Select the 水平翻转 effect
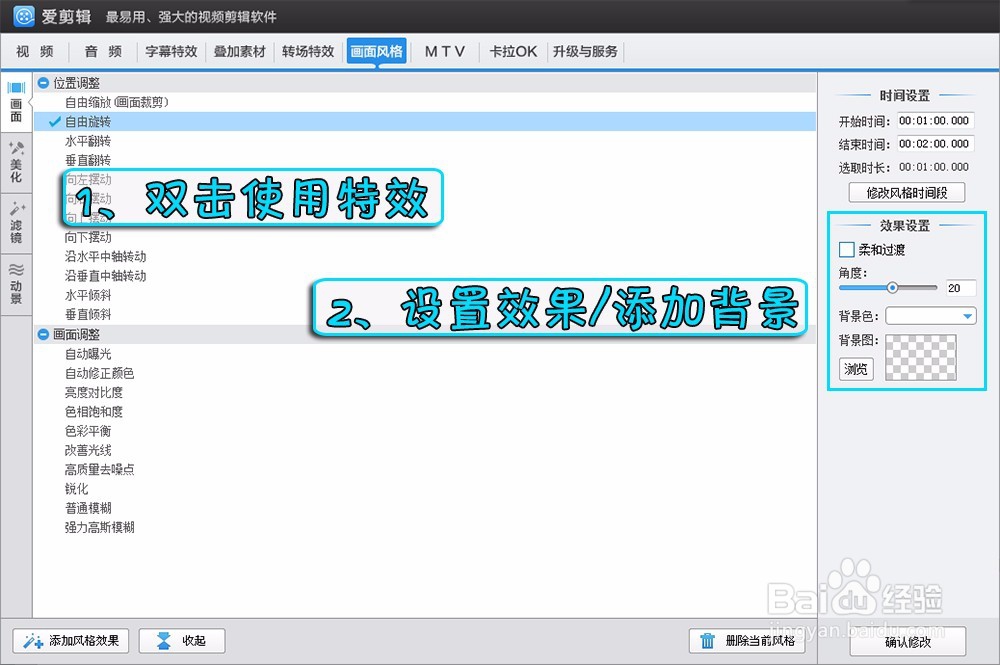This screenshot has height=665, width=1000. tap(88, 141)
